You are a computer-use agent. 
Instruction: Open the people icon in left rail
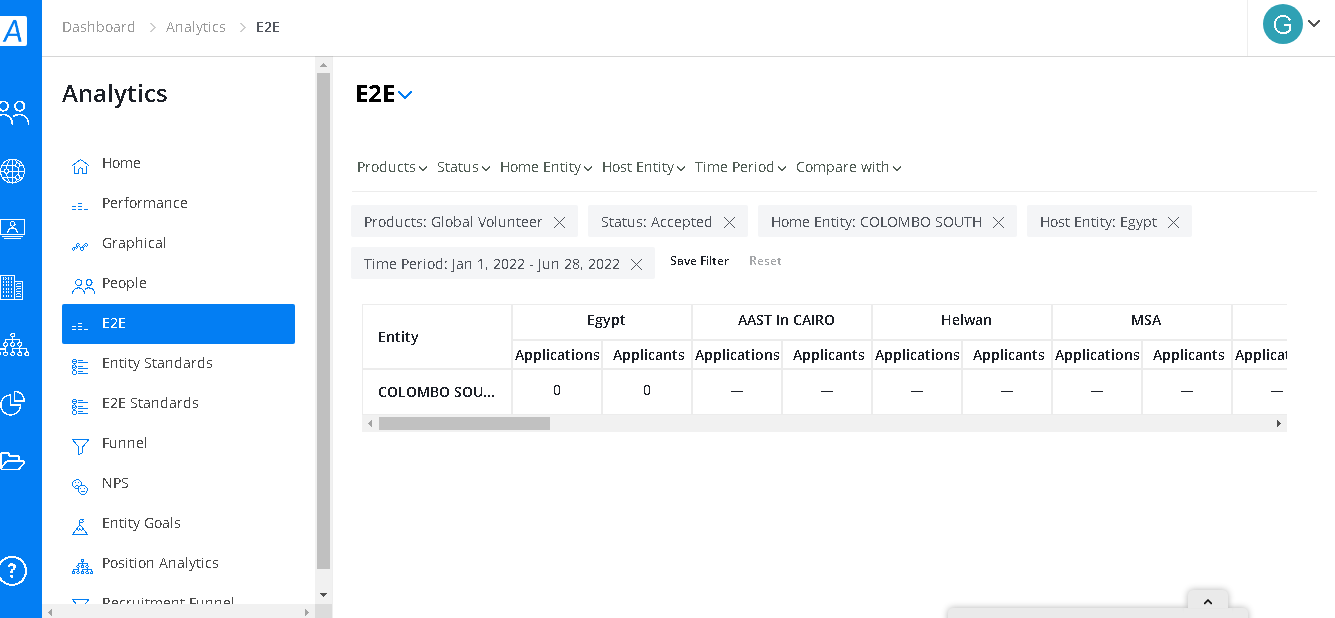tap(14, 112)
